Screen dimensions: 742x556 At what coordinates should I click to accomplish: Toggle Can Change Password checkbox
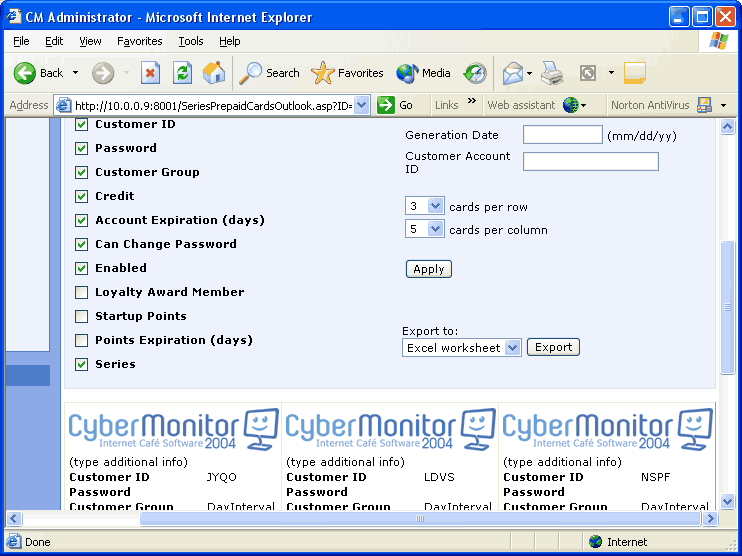[81, 244]
